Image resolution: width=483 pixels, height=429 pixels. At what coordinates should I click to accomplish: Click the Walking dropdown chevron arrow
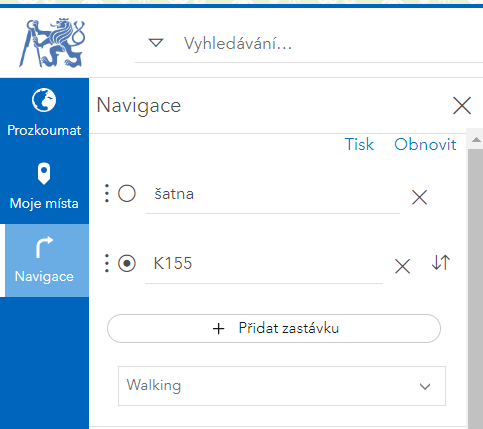coord(425,386)
